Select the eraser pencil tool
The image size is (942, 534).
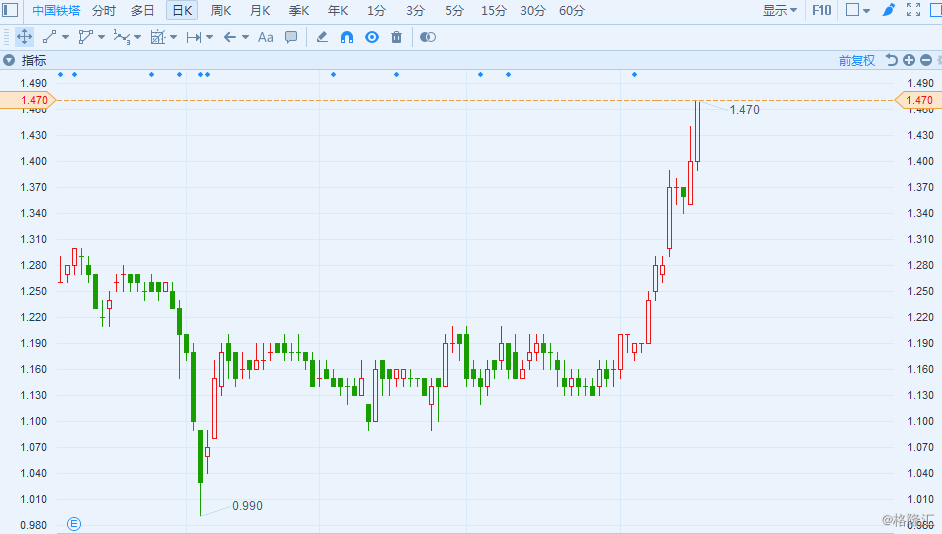click(x=322, y=37)
